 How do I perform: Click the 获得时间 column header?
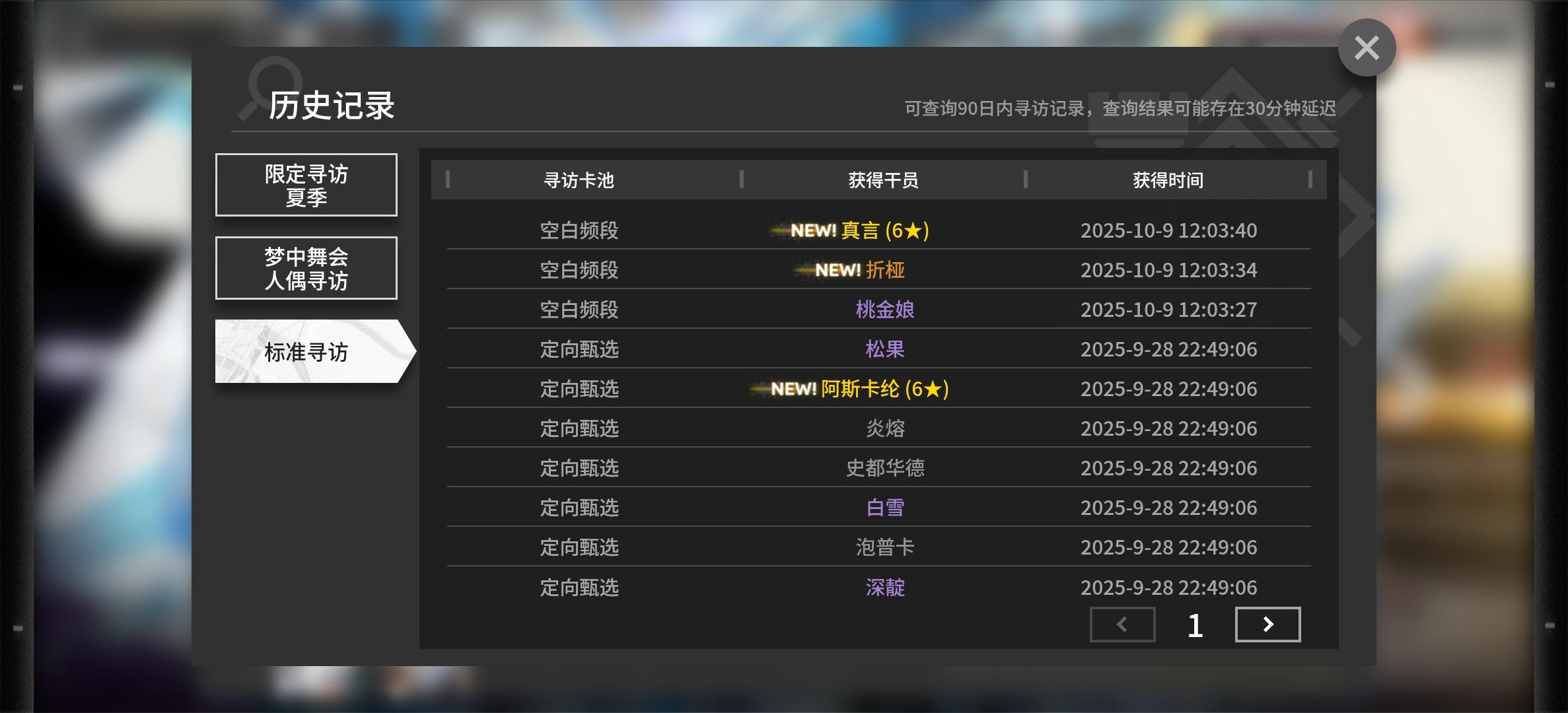(x=1168, y=180)
